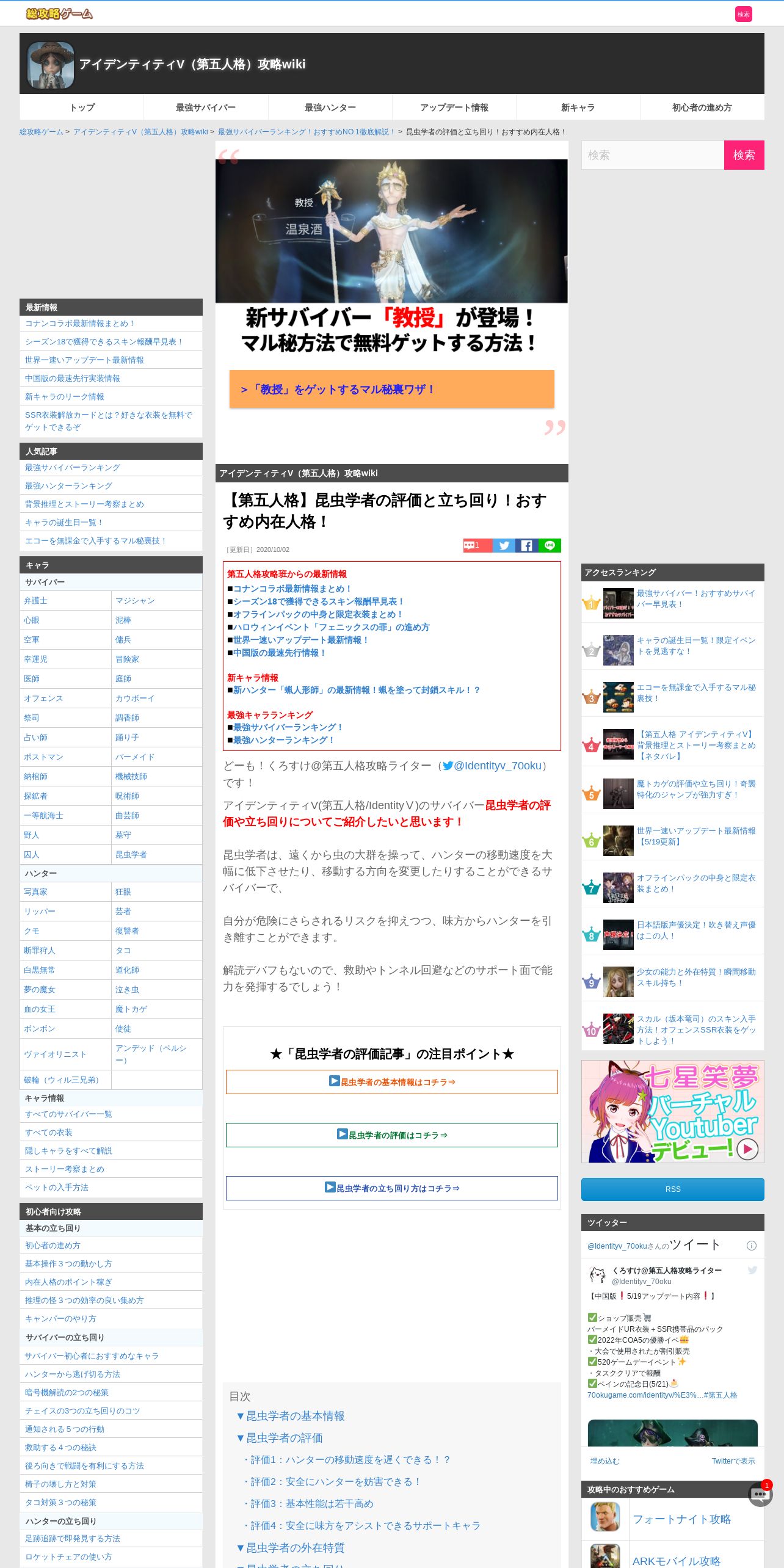Screen dimensions: 784x1568
Task: Click rank 8 声優決定 thumbnail
Action: tap(618, 935)
